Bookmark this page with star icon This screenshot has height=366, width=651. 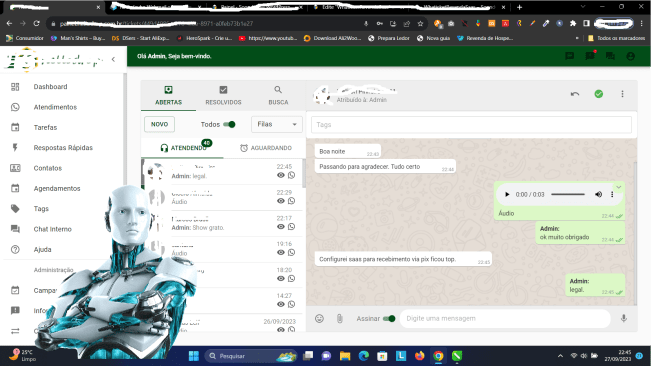(x=420, y=24)
